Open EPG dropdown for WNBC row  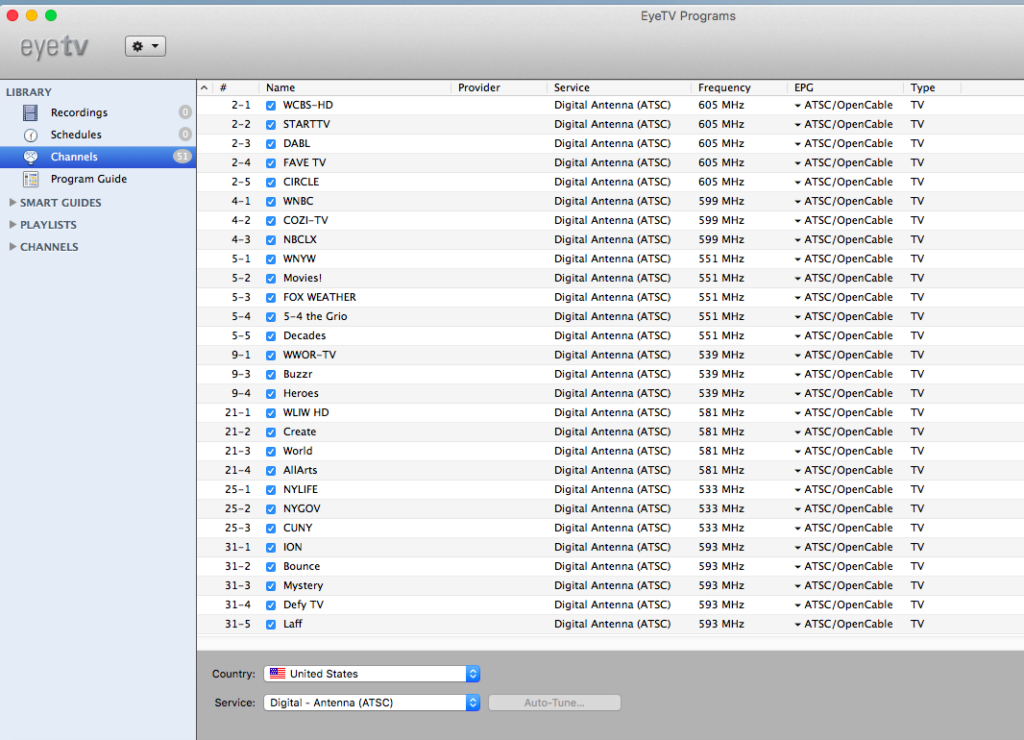[798, 202]
